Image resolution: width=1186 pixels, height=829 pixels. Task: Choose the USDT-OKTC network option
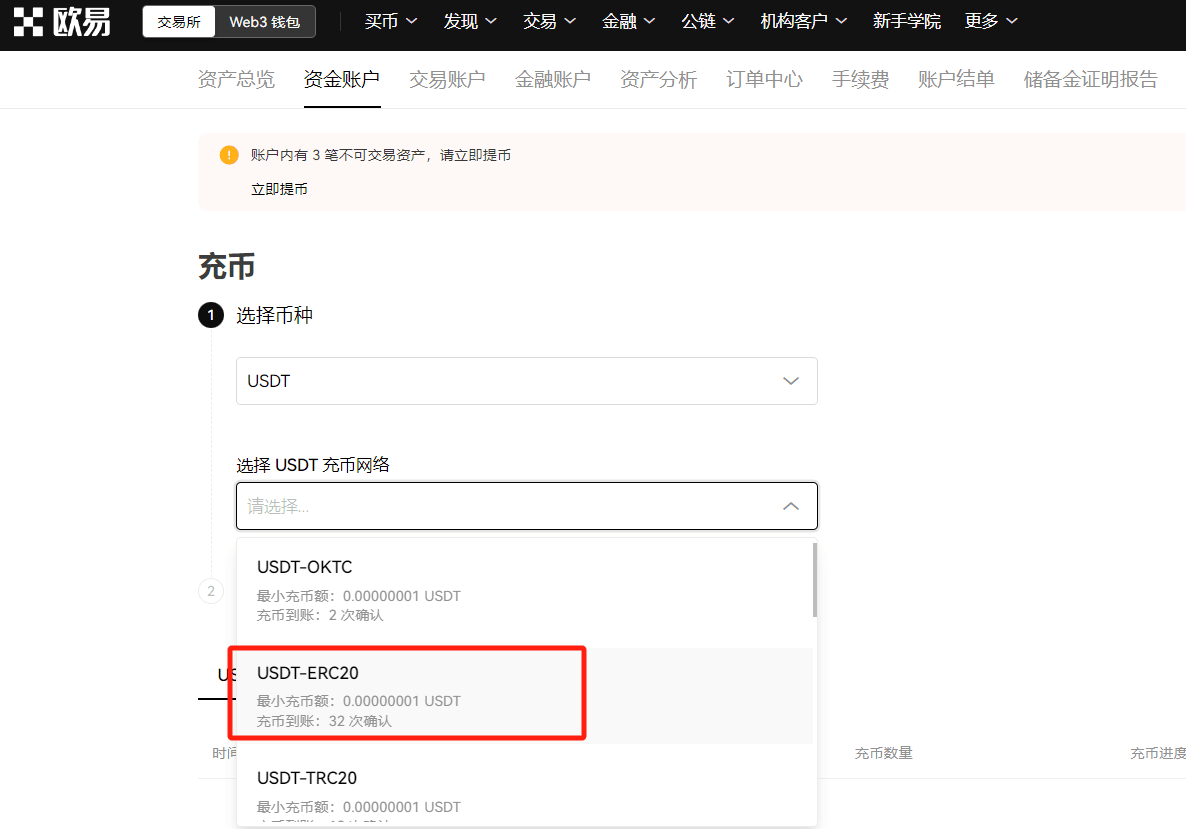525,591
